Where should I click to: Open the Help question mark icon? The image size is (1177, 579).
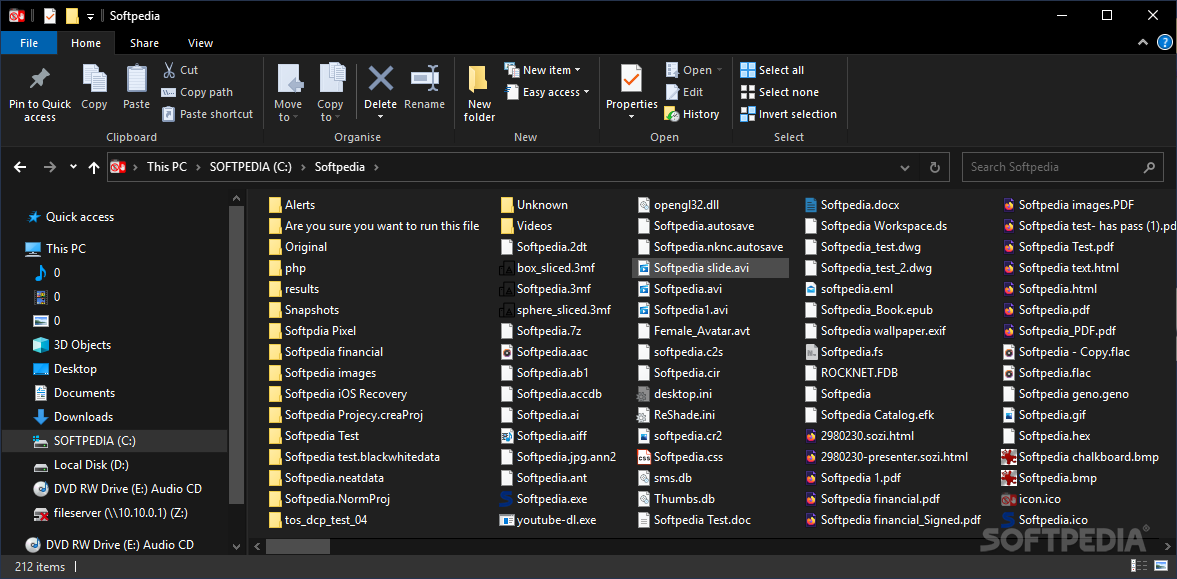click(1164, 43)
